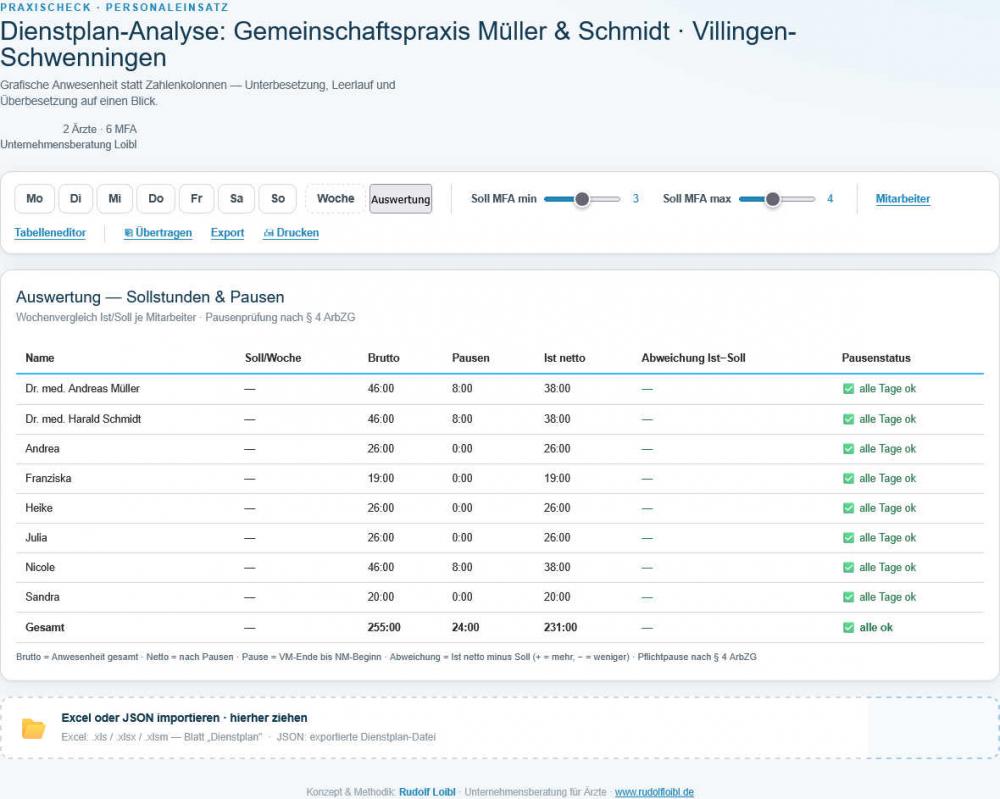Click green check icon in Sandra row
Image resolution: width=1000 pixels, height=799 pixels.
point(848,597)
